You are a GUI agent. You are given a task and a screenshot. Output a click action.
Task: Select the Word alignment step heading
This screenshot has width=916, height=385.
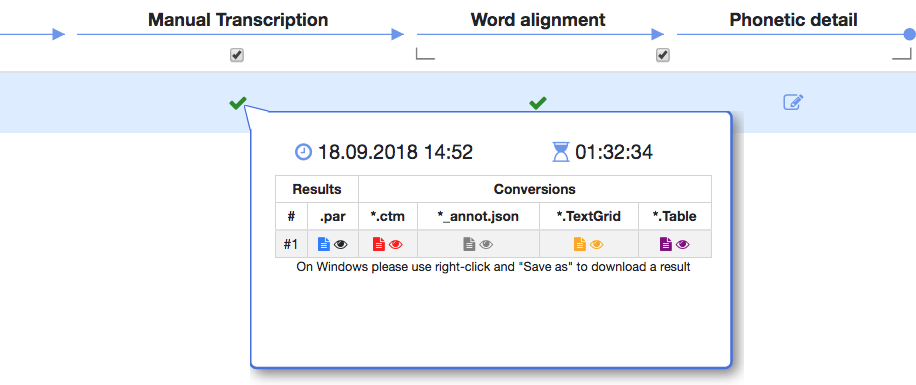pos(538,20)
